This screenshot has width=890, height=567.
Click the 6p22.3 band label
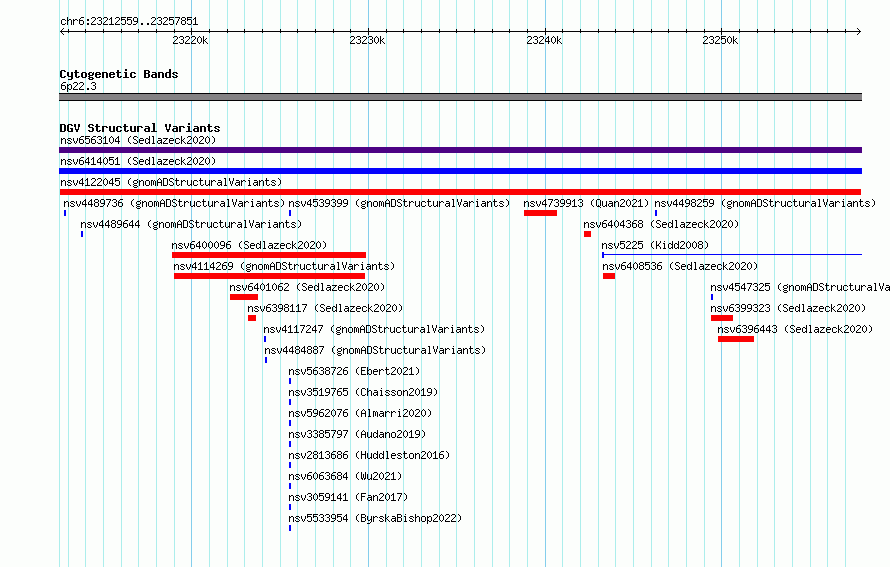78,86
